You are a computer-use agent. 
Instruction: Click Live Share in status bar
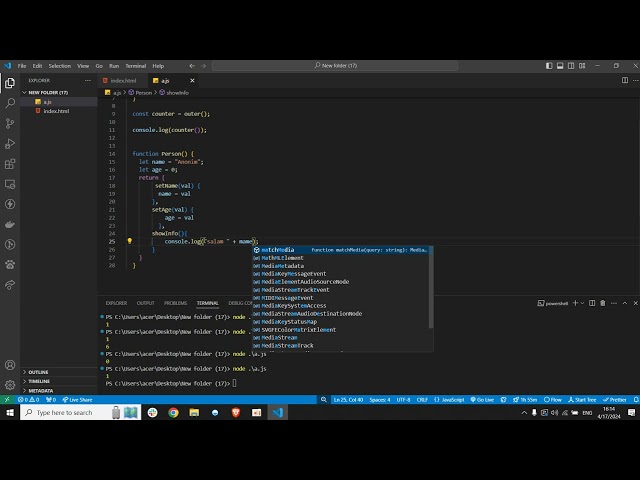[x=77, y=400]
